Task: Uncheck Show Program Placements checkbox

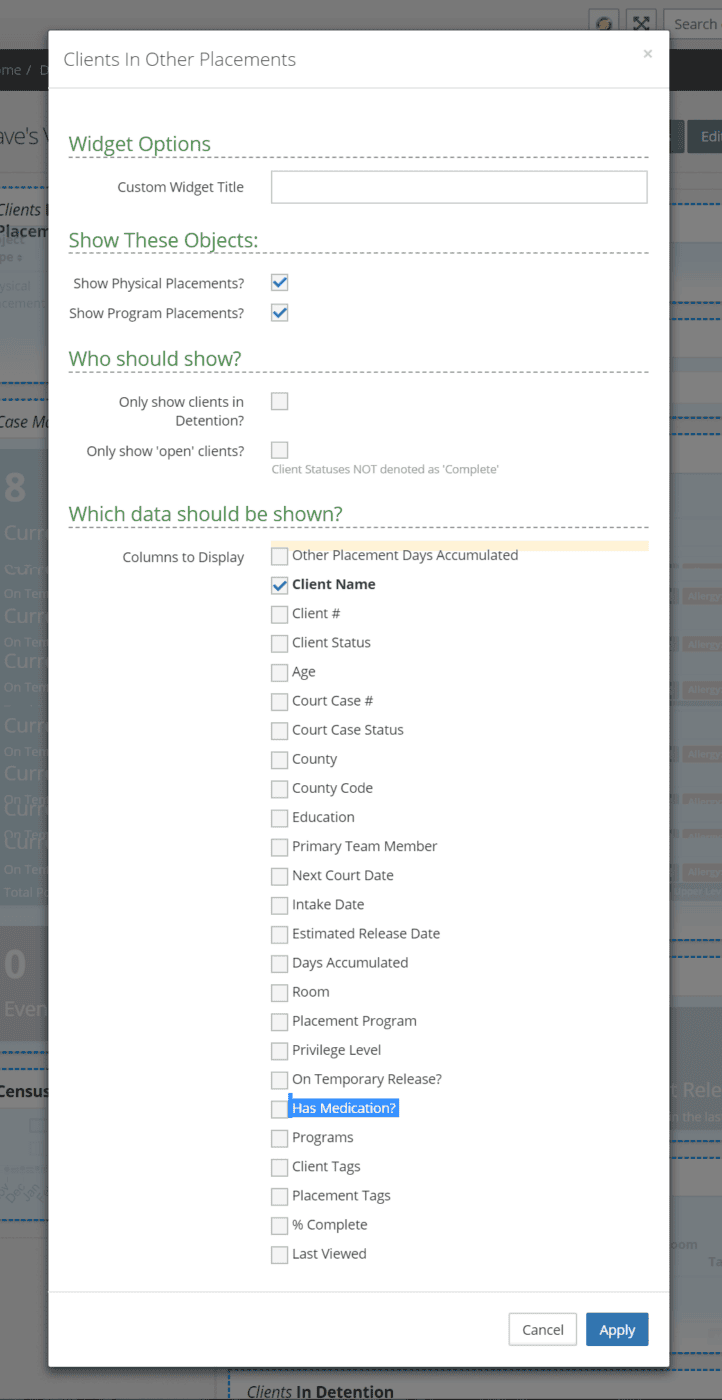Action: [280, 313]
